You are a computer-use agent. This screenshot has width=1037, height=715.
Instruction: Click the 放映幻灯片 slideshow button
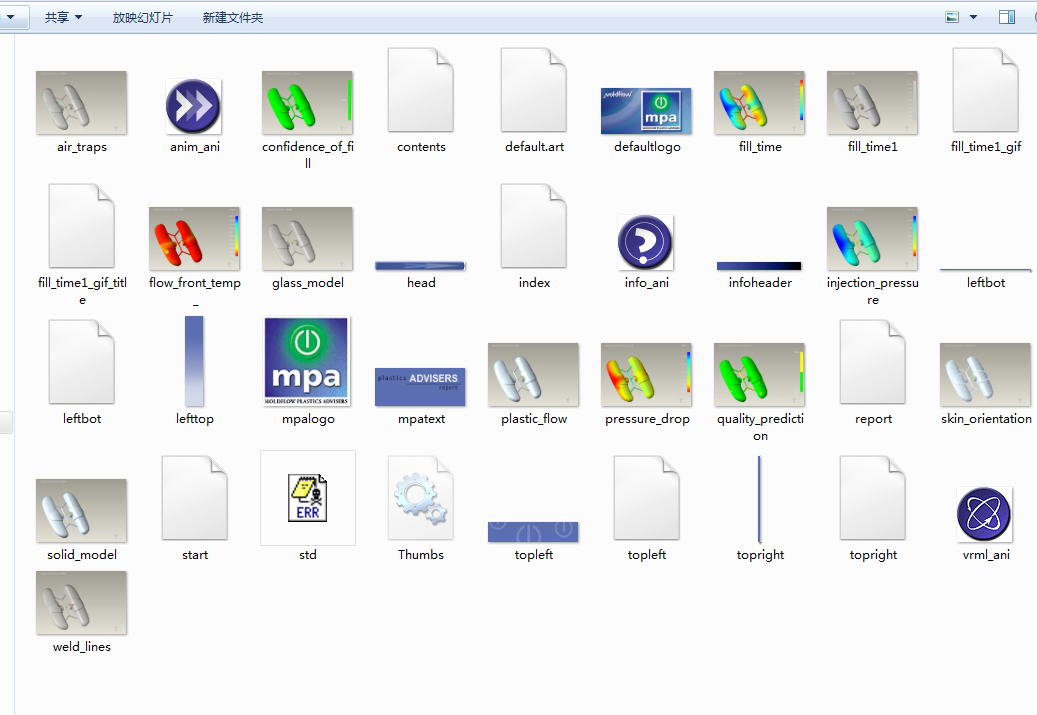[x=142, y=17]
